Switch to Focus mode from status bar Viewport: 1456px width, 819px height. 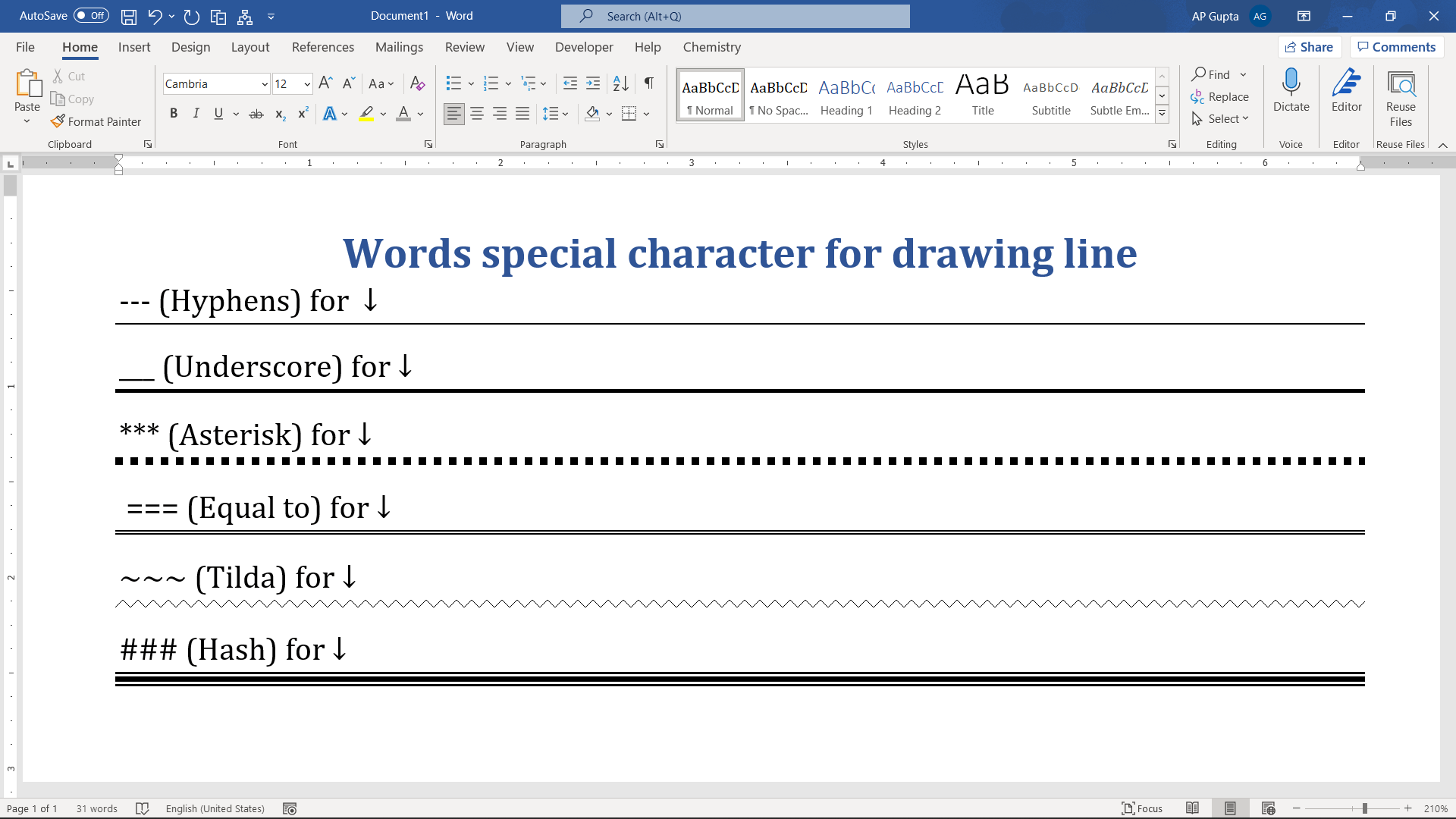tap(1144, 808)
